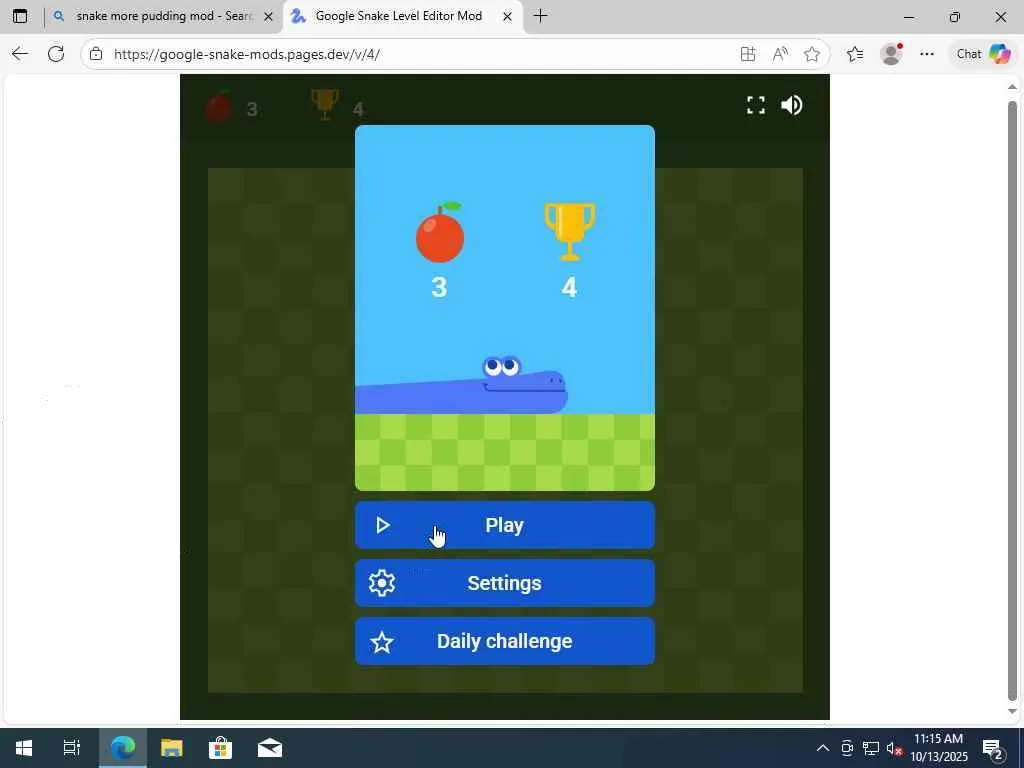Close the snake more pudding mod tab
Viewport: 1024px width, 768px height.
click(x=268, y=17)
